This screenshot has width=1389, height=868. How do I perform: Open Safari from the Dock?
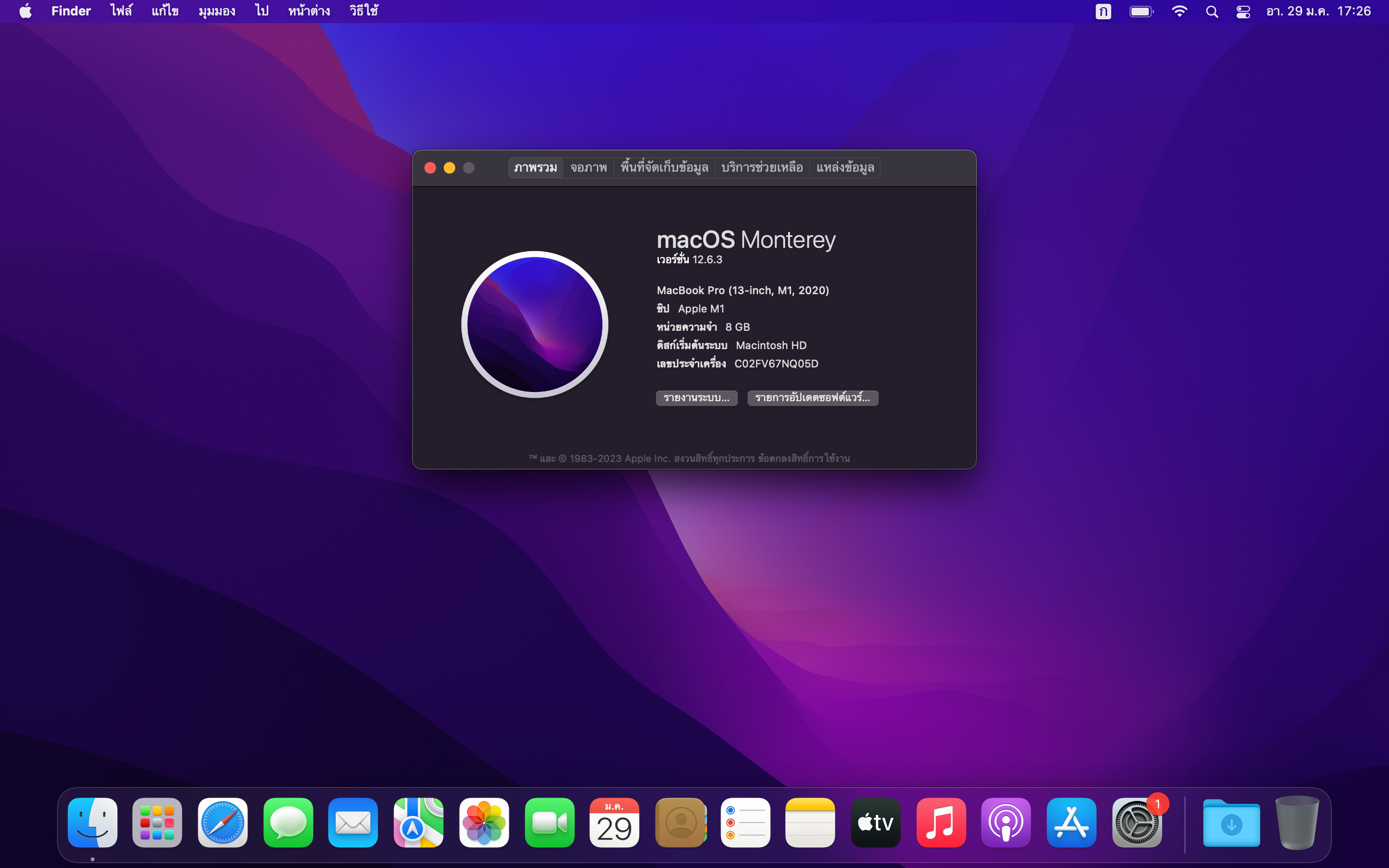click(223, 823)
